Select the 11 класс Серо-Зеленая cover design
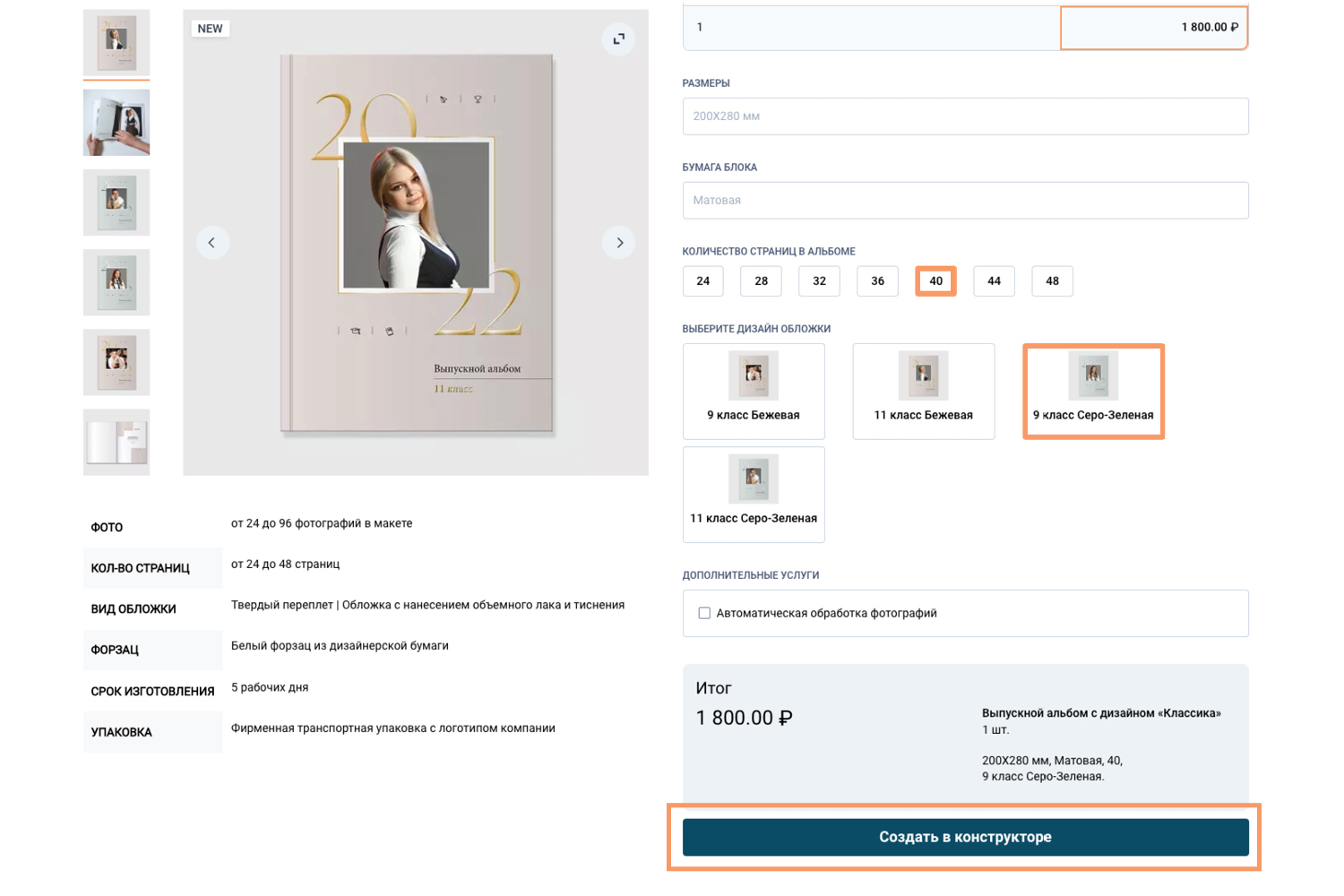Image resolution: width=1344 pixels, height=896 pixels. coord(754,495)
